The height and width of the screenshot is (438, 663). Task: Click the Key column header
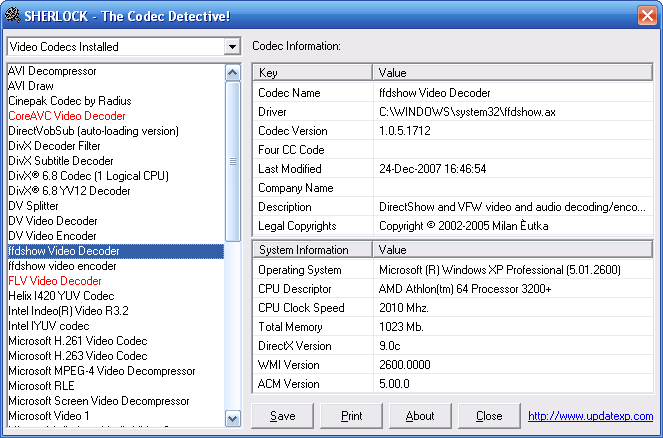click(x=312, y=73)
